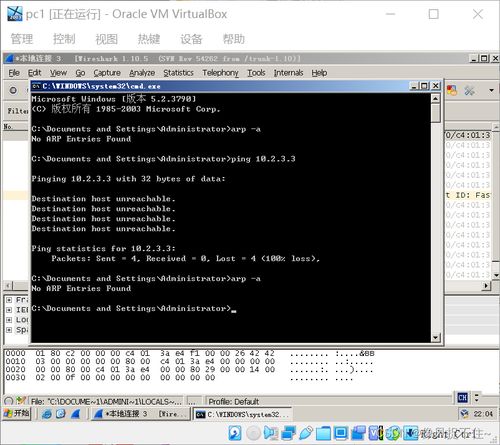Click VirtualBox keyboard capture arrow icon
Image resolution: width=500 pixels, height=445 pixels.
[411, 433]
